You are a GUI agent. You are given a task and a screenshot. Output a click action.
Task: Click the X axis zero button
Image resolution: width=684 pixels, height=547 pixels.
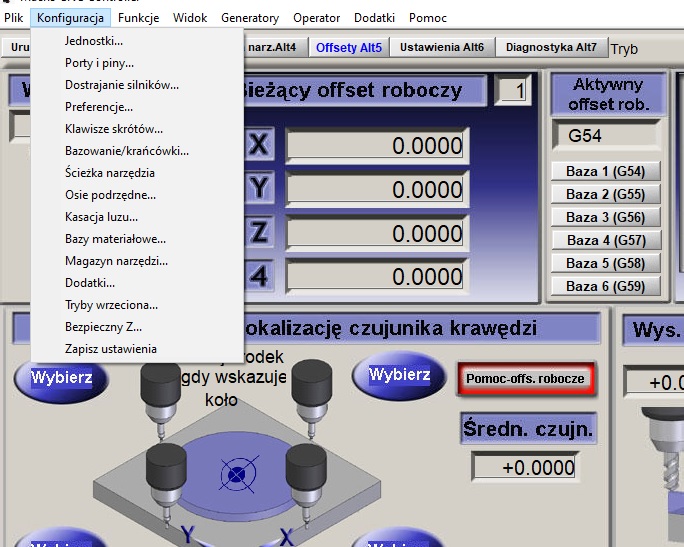[x=259, y=146]
